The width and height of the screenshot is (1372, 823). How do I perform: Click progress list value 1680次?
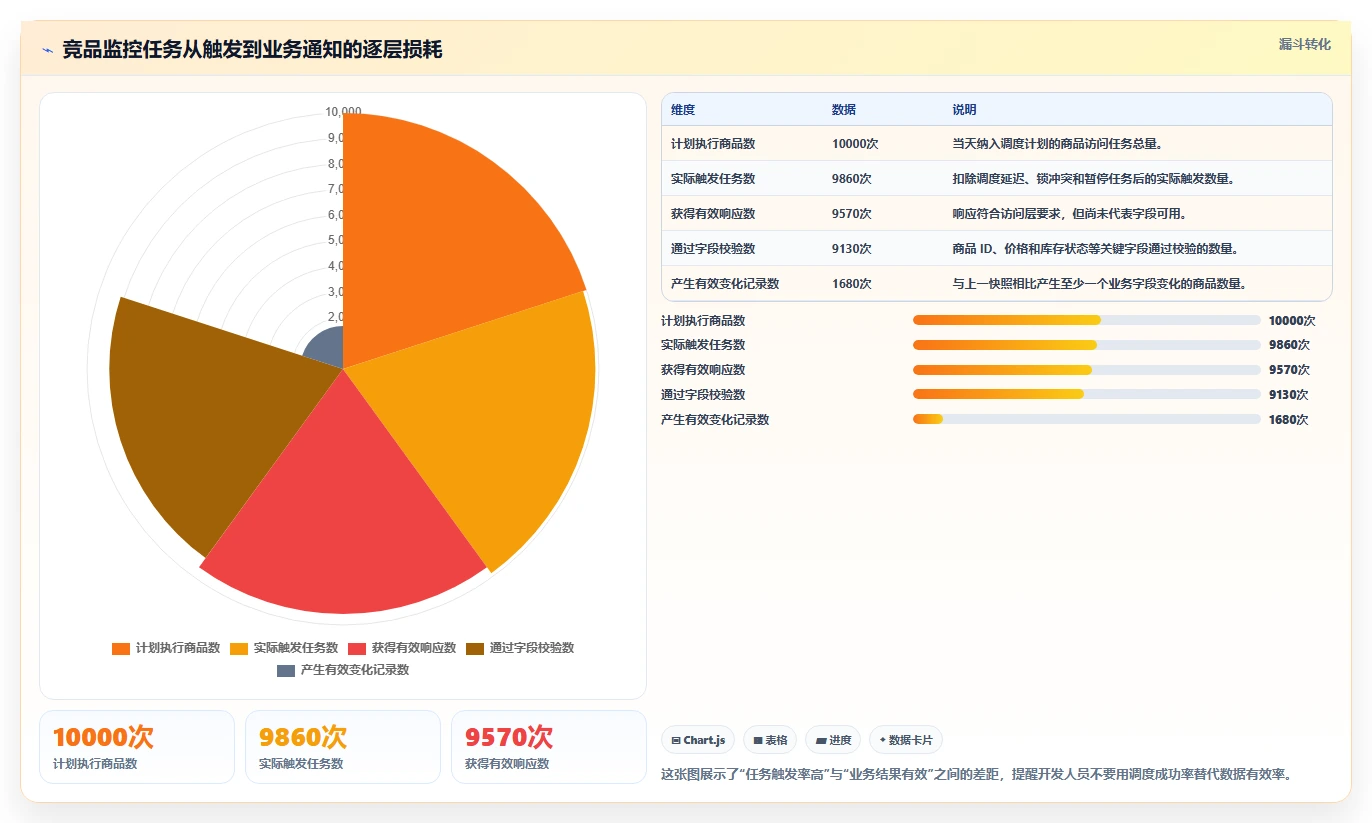(x=1289, y=420)
